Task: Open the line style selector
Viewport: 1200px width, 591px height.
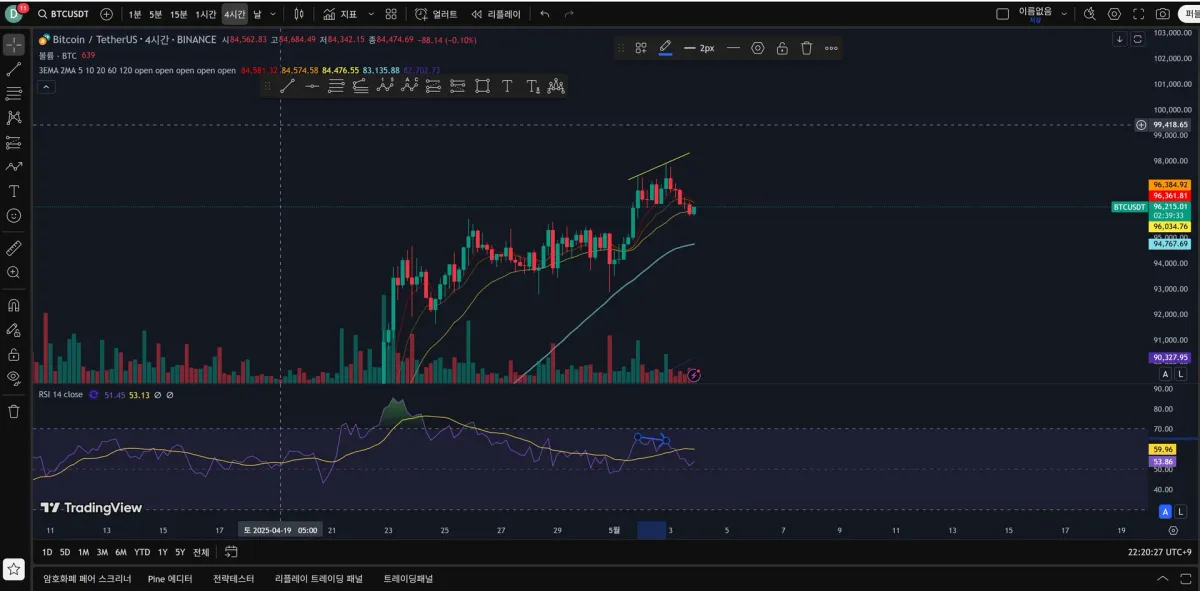Action: click(x=733, y=48)
